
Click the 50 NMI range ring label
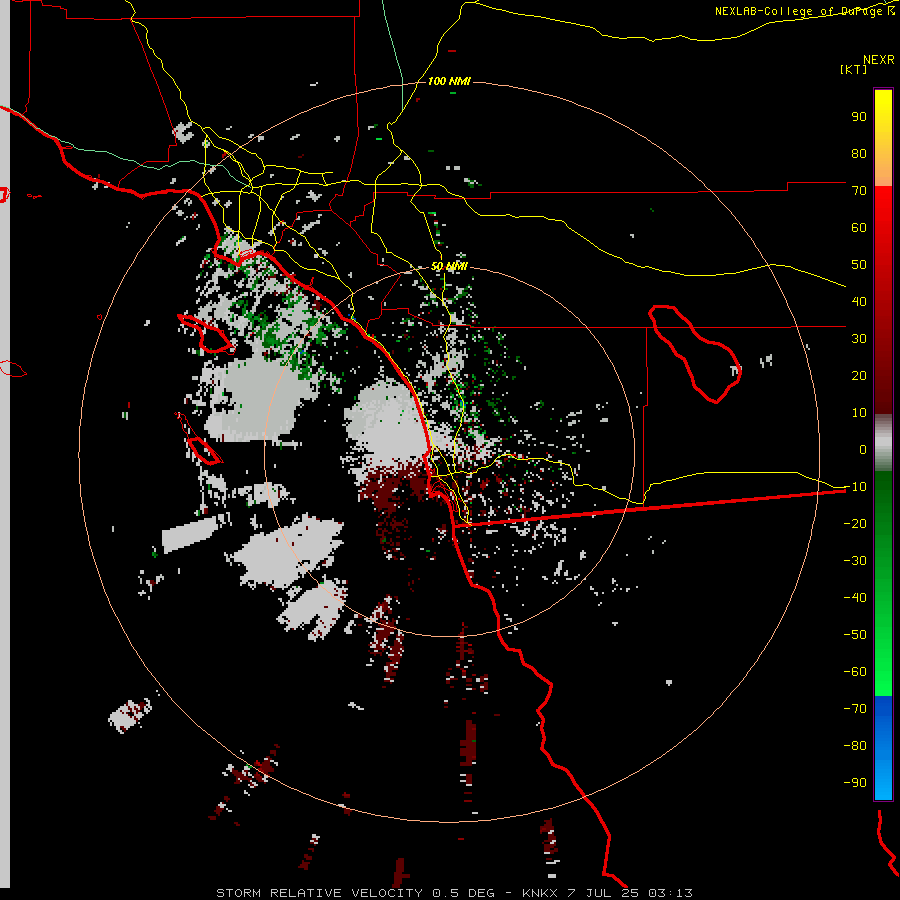coord(449,266)
